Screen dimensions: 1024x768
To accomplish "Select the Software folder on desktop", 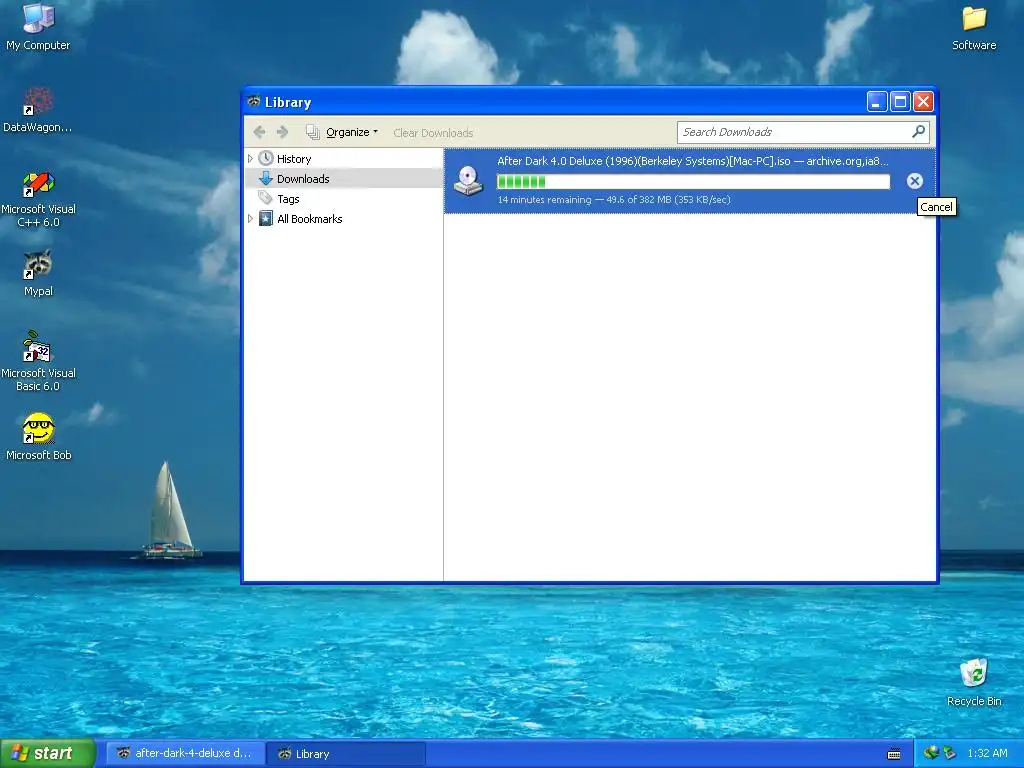I will point(974,27).
